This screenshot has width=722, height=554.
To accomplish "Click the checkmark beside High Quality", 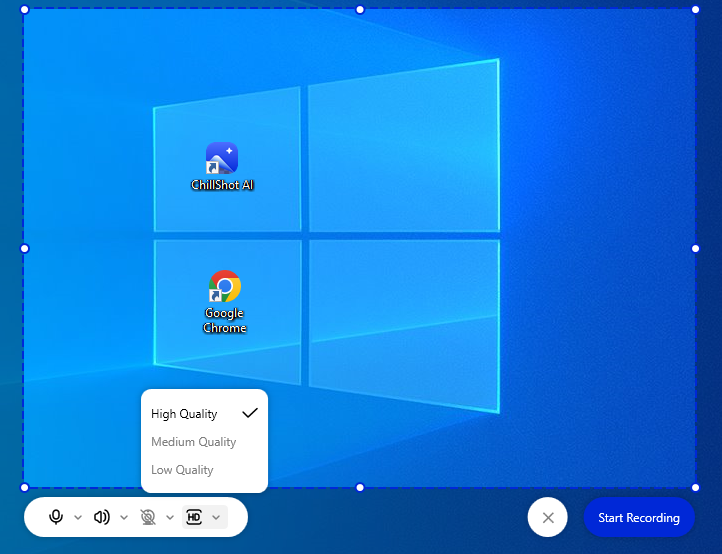I will click(250, 413).
